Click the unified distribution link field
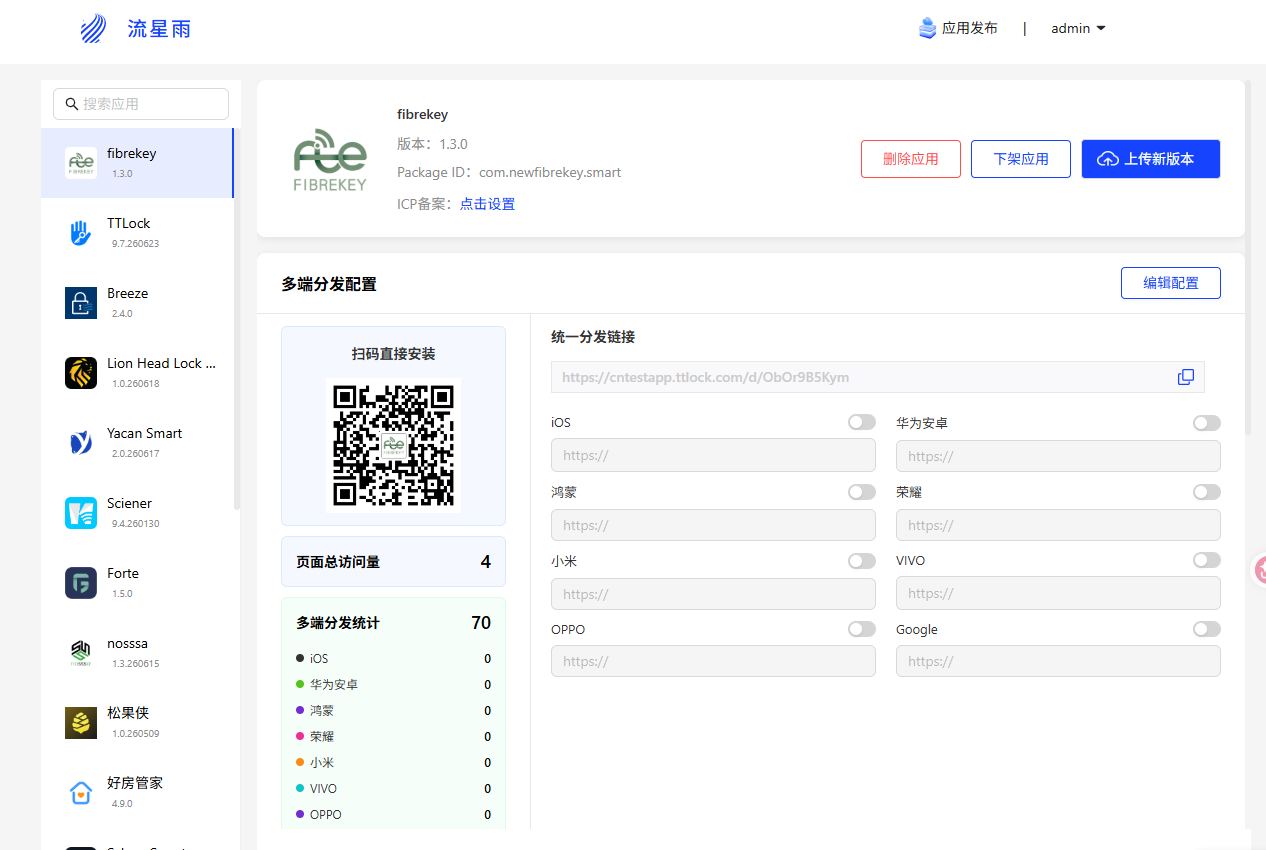This screenshot has width=1266, height=850. (x=878, y=377)
